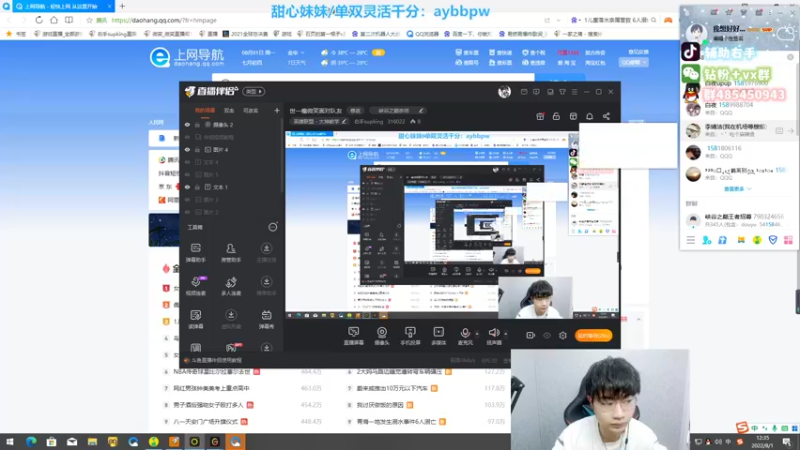Viewport: 800px width, 450px height.
Task: Share the live room via share icon
Action: point(606,116)
